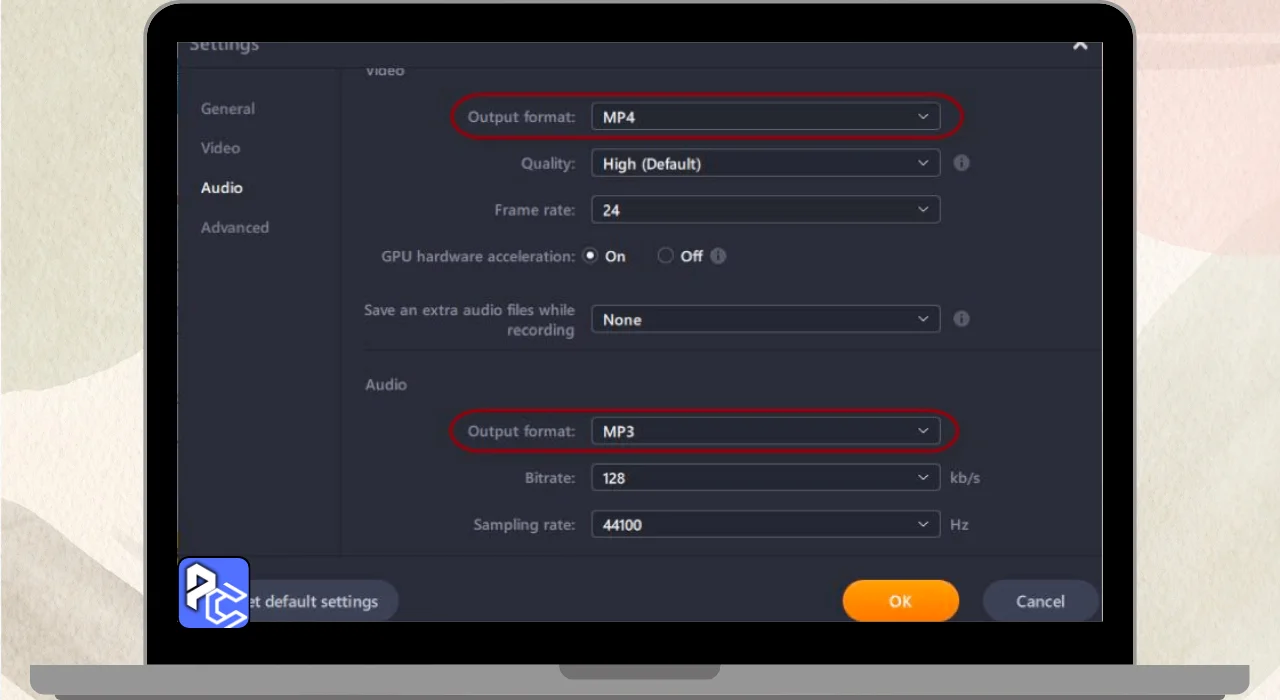Go to the Advanced settings tab

coord(234,227)
